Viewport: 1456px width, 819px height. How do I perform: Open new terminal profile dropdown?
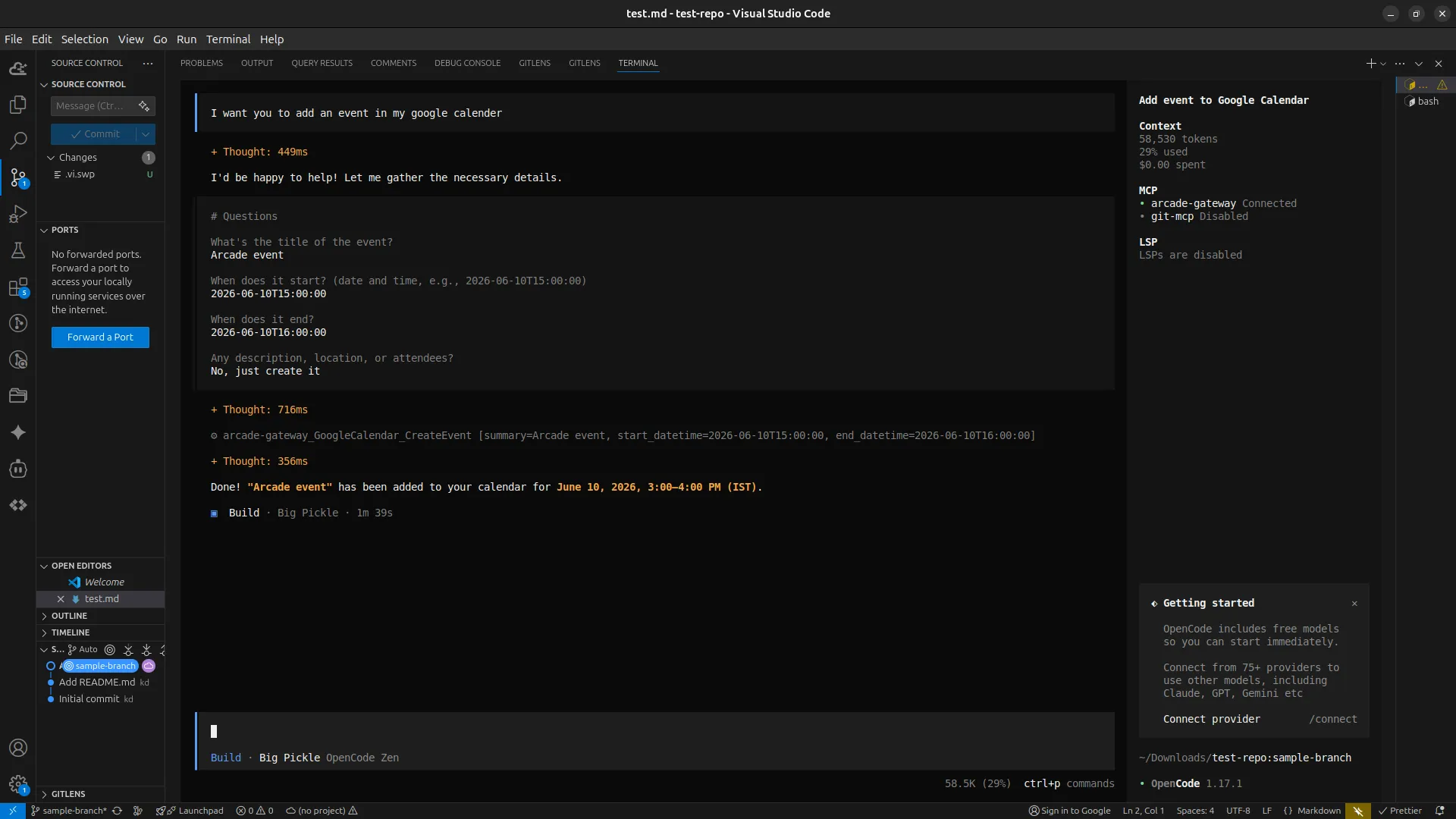[1383, 64]
